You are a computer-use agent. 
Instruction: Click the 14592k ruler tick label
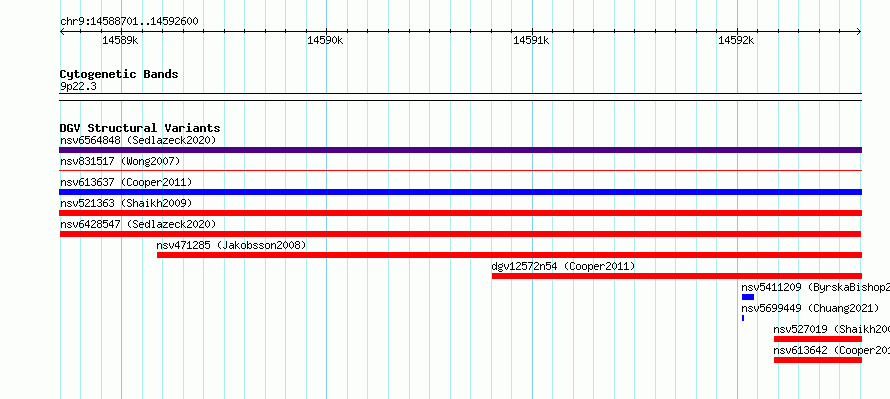tap(736, 40)
